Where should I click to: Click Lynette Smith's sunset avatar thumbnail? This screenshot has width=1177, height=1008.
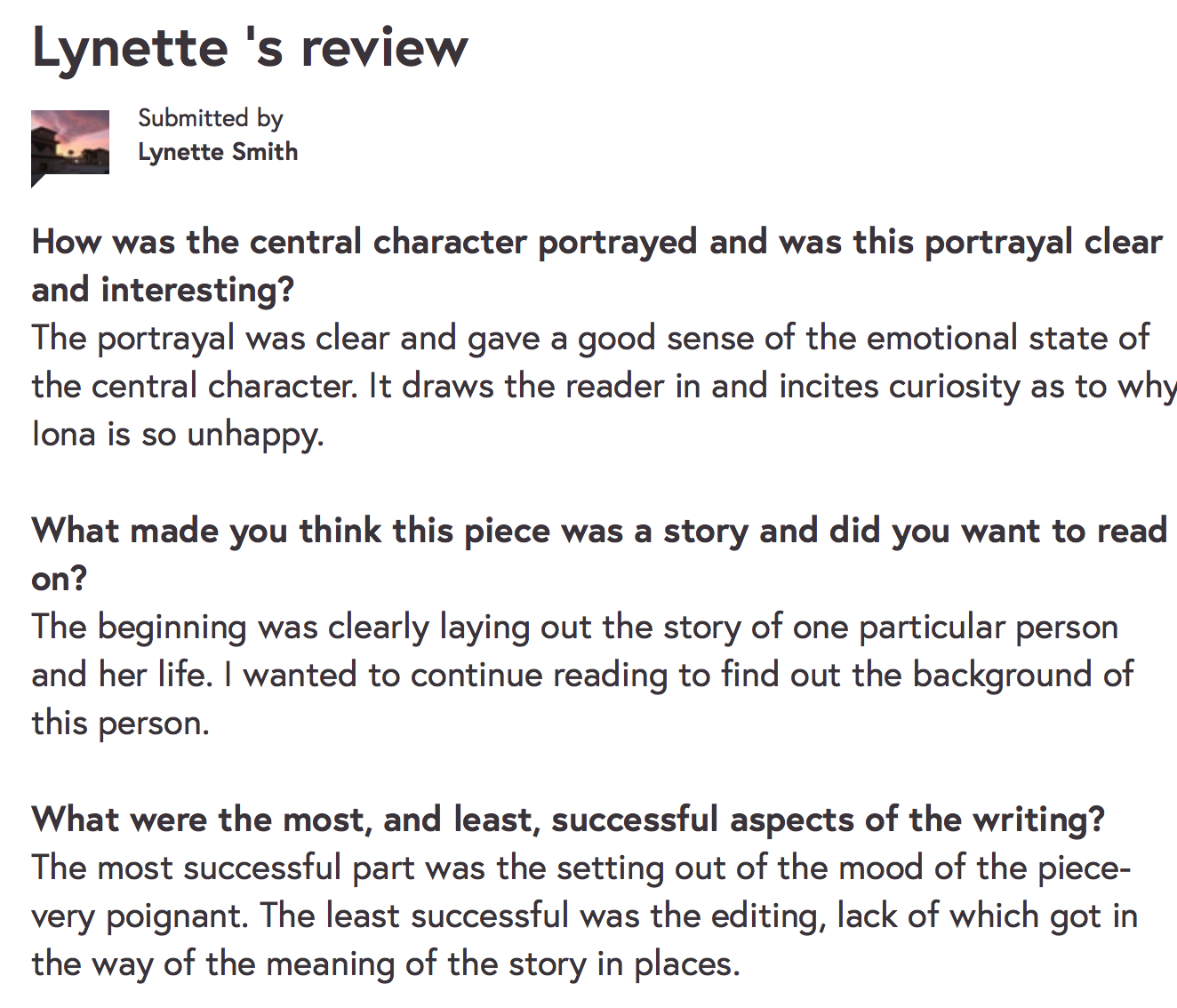click(70, 142)
